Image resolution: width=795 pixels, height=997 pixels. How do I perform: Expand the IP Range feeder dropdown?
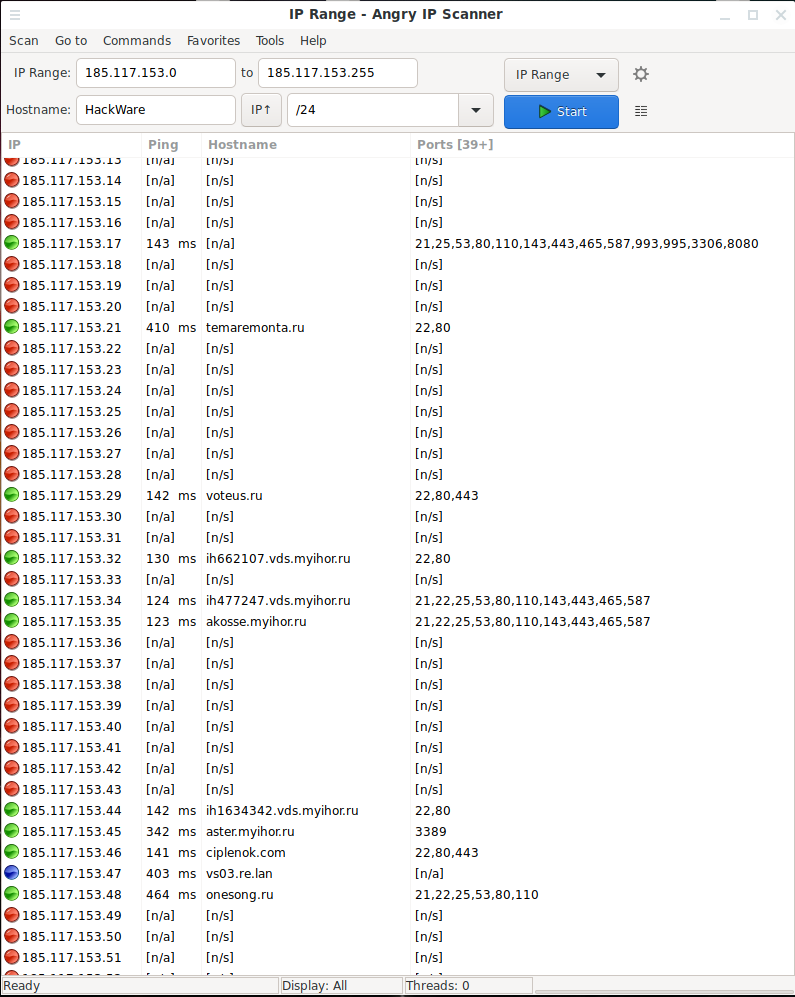point(561,75)
